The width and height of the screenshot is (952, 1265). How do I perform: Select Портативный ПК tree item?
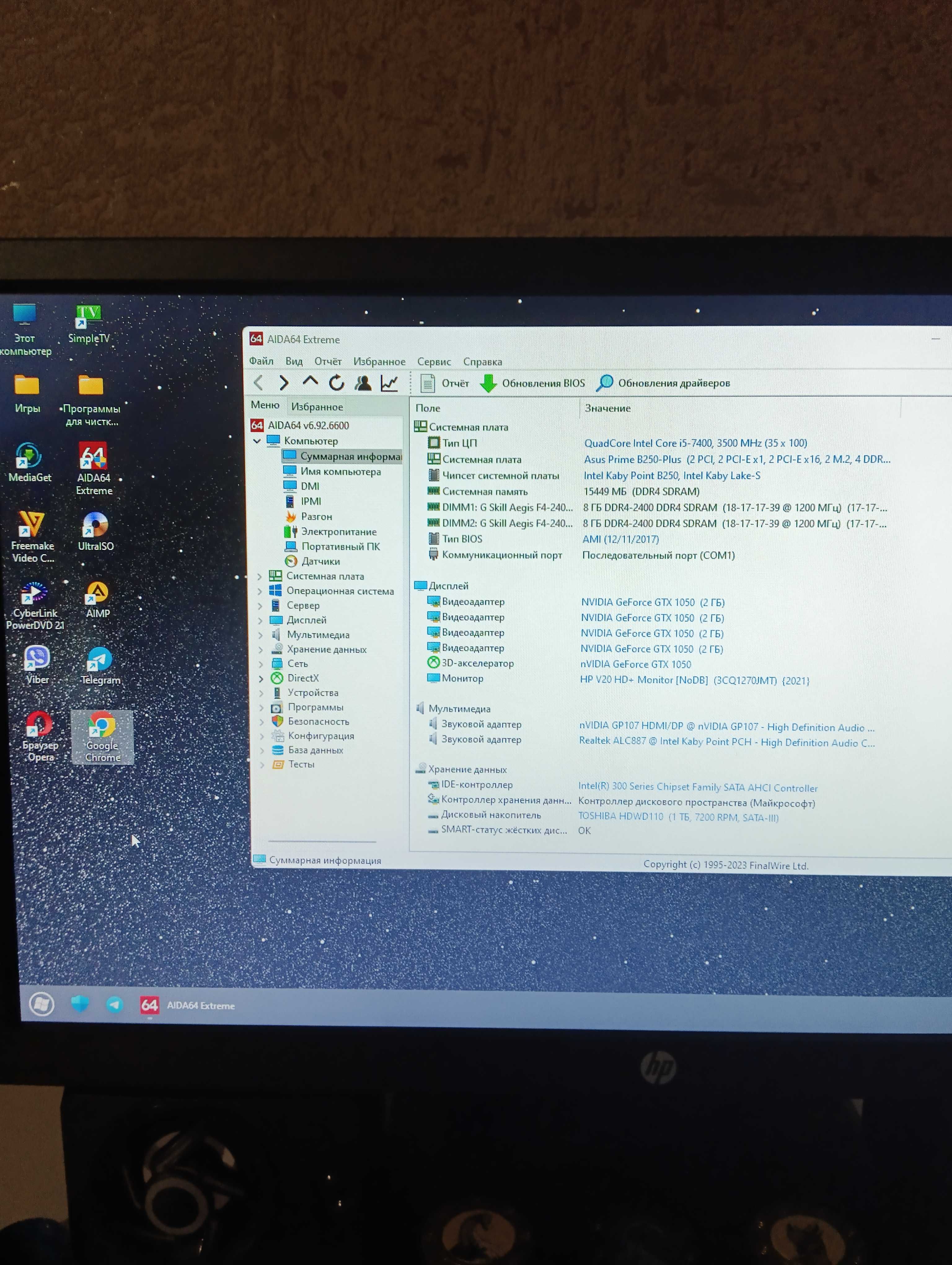click(333, 547)
